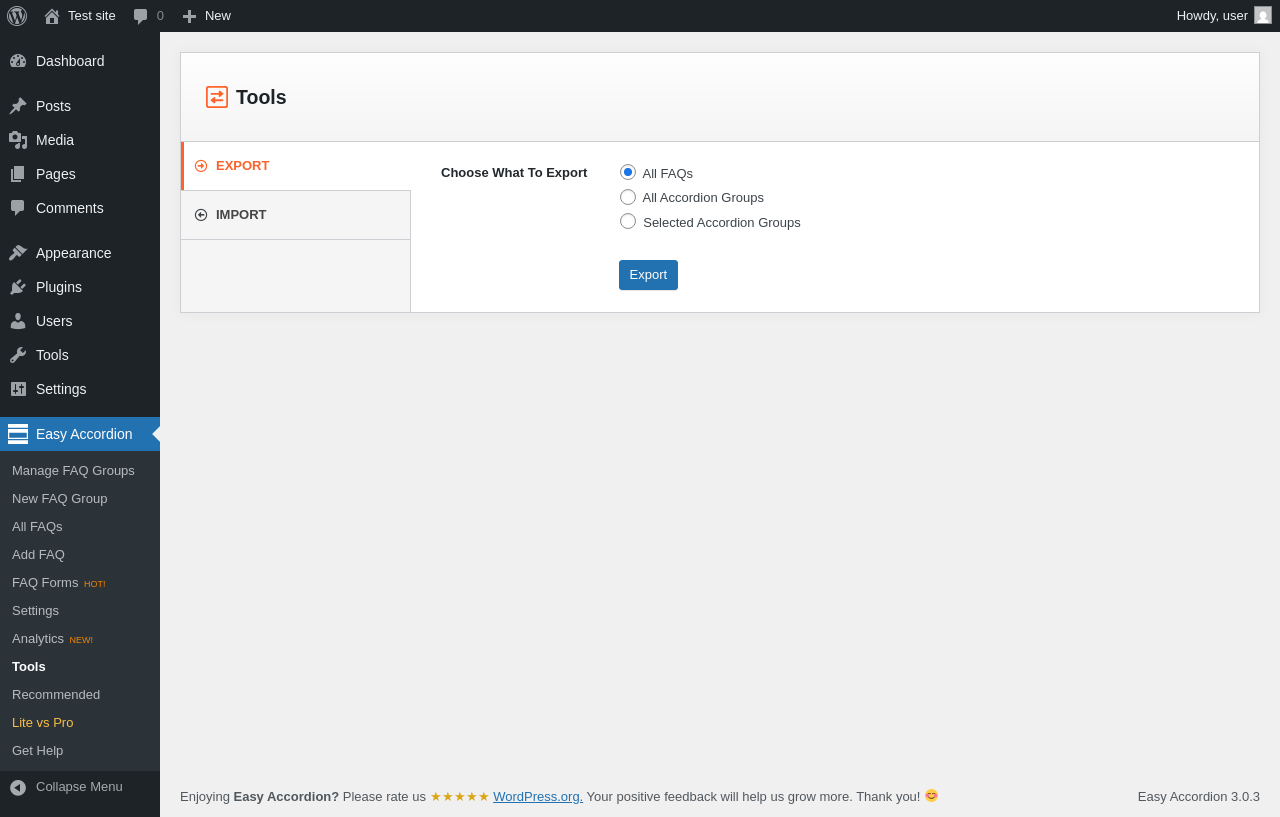Open Manage FAQ Groups submenu link
1280x817 pixels.
(73, 471)
